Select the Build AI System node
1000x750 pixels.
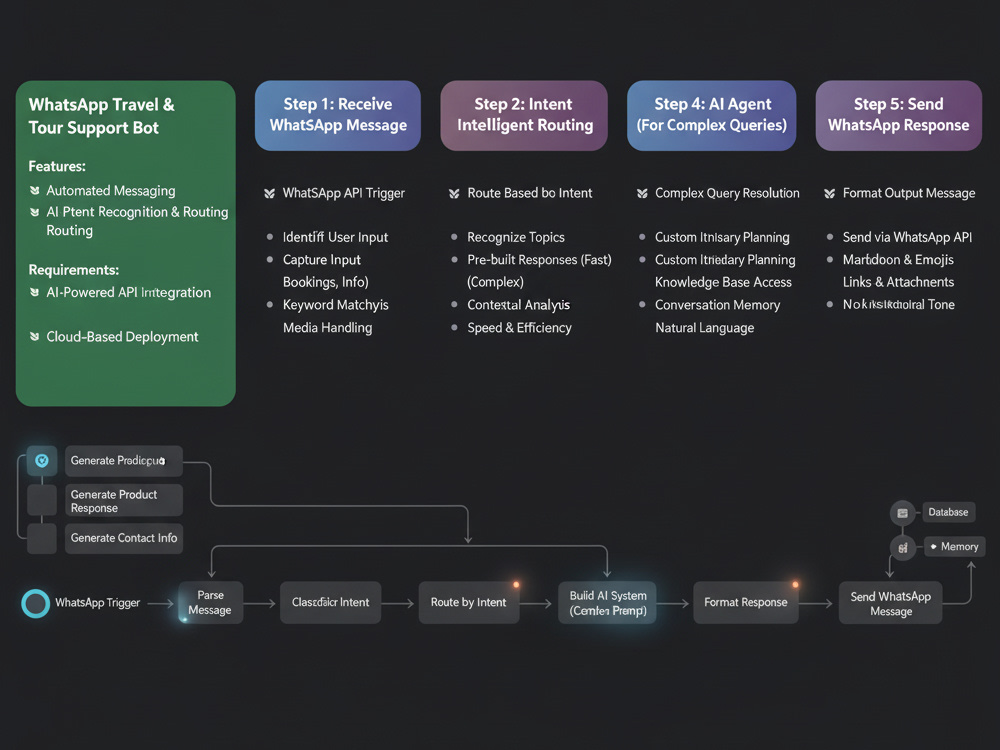pyautogui.click(x=608, y=603)
